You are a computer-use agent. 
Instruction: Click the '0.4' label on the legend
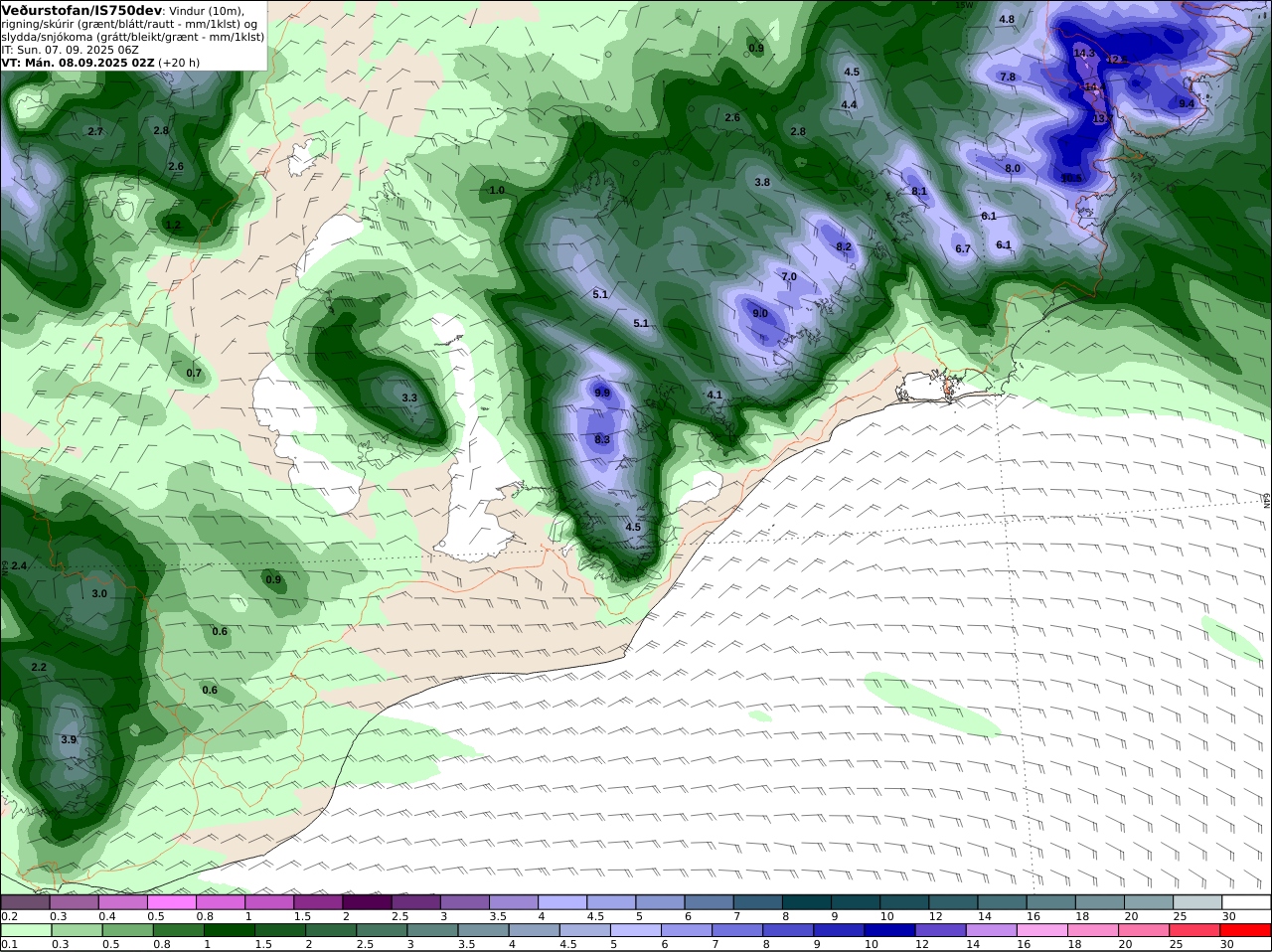[107, 916]
